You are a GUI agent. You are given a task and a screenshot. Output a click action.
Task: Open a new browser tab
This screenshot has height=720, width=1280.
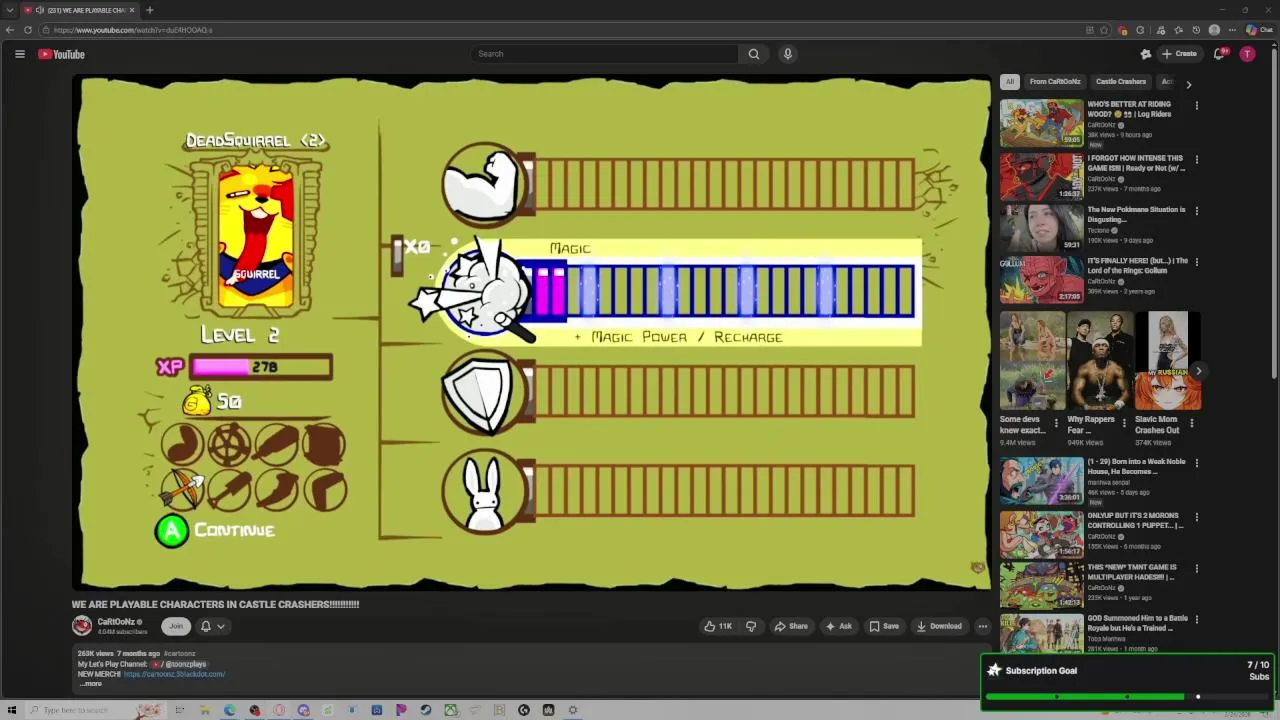tap(149, 10)
